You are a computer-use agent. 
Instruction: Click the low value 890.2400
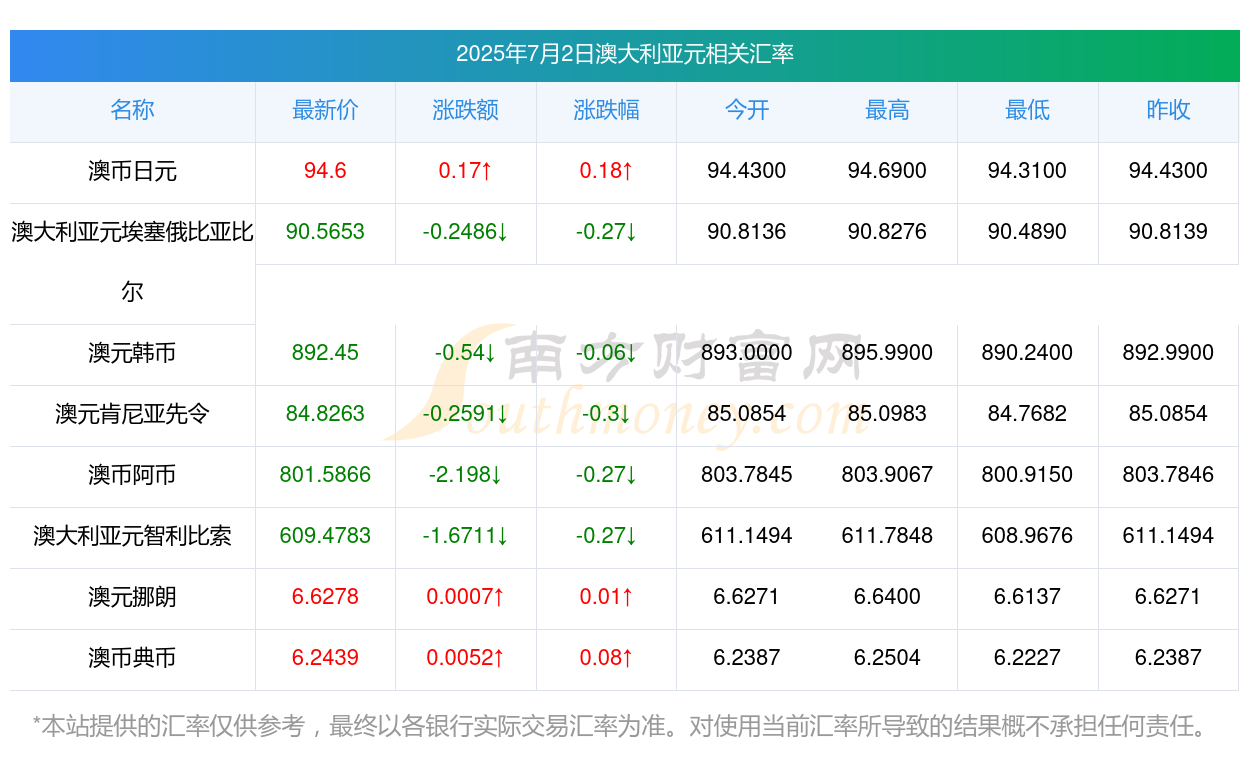1027,353
